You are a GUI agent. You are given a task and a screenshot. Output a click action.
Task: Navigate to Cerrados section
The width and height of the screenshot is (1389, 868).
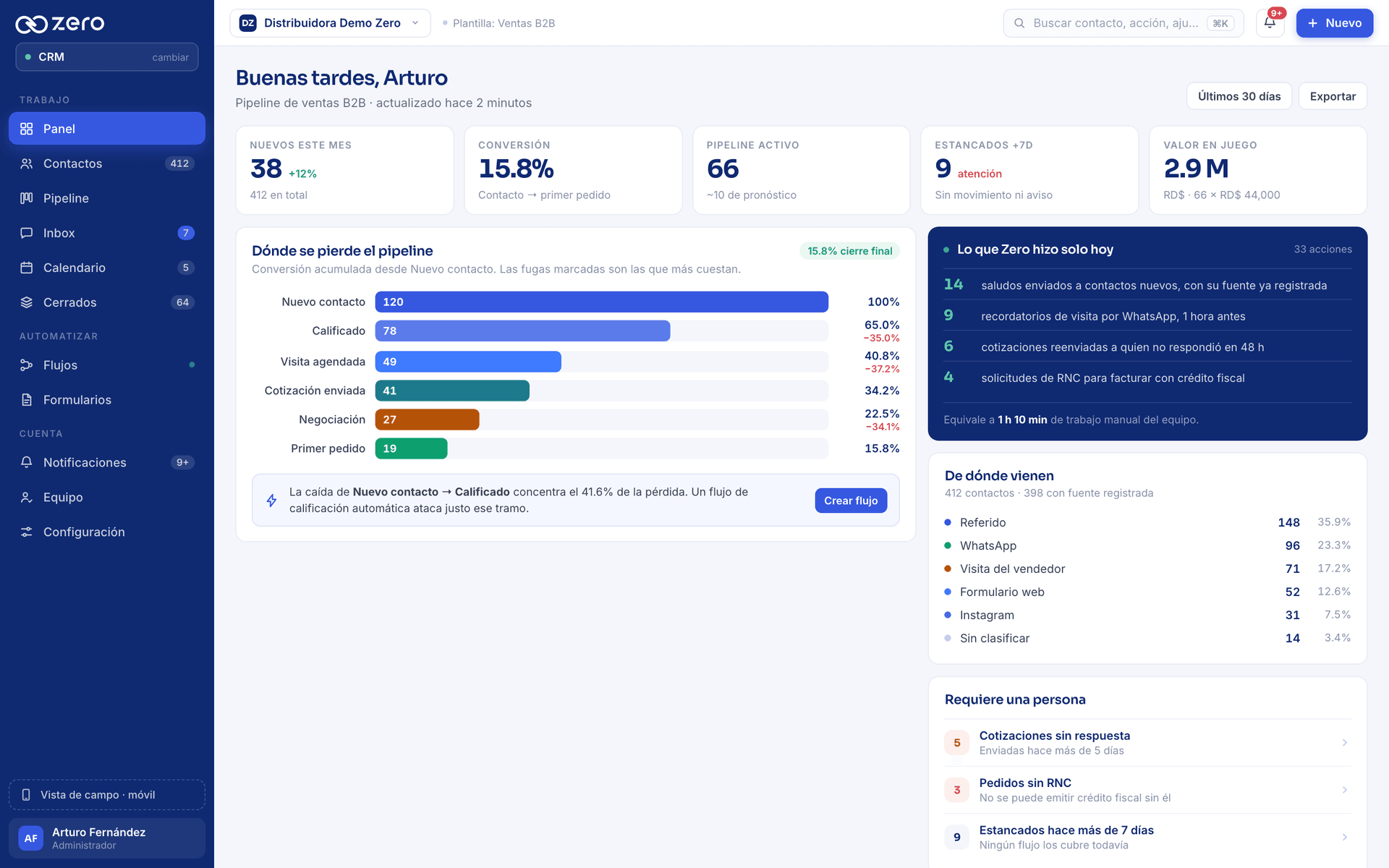tap(107, 302)
